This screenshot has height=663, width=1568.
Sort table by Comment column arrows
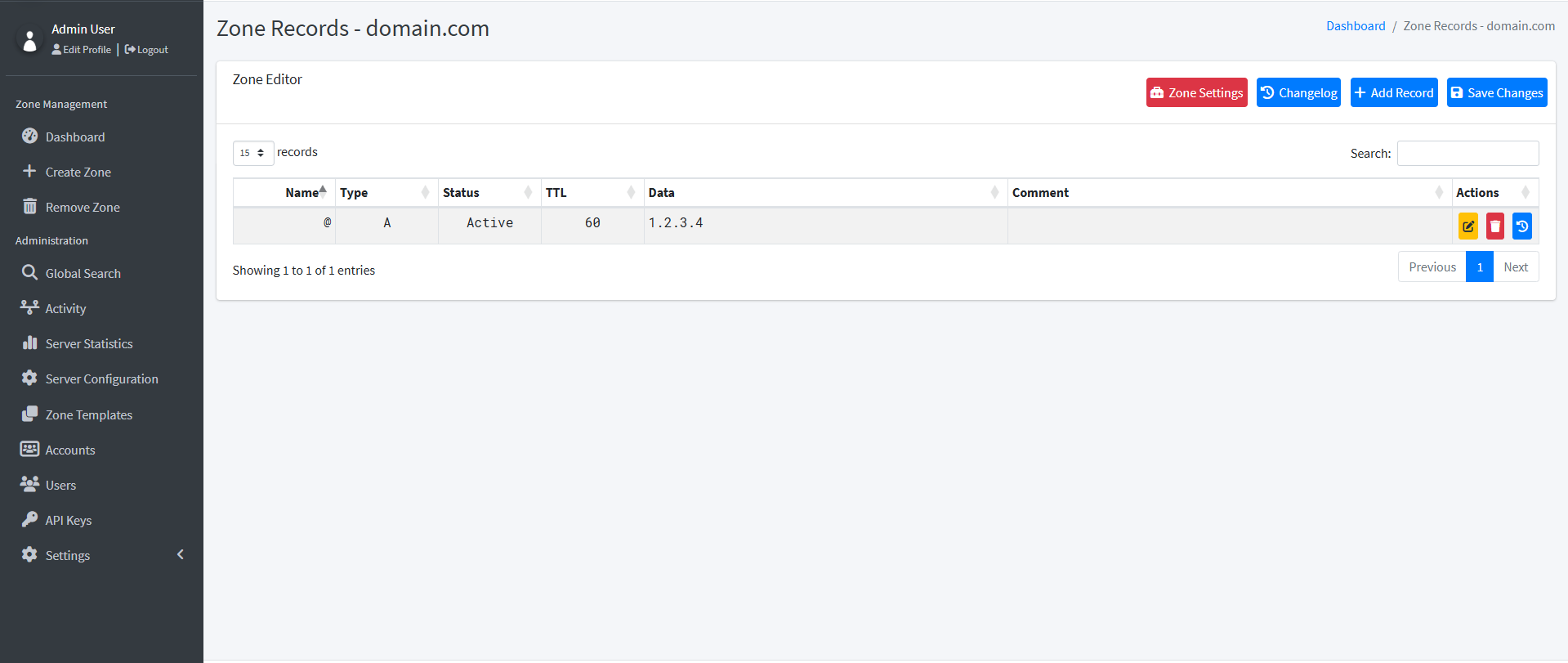click(x=1439, y=192)
